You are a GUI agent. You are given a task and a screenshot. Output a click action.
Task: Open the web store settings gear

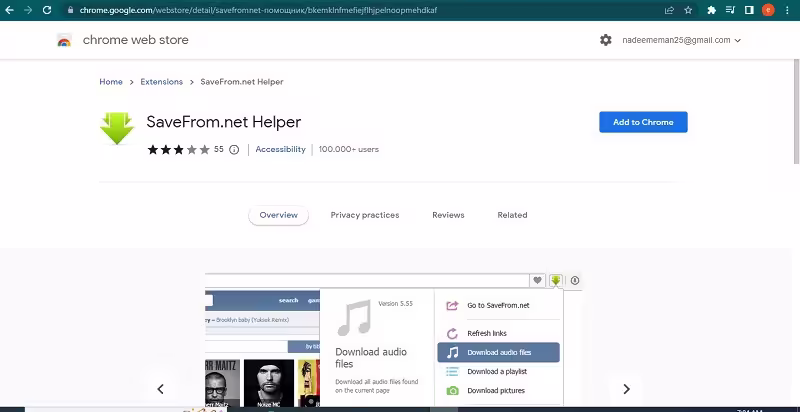click(606, 40)
